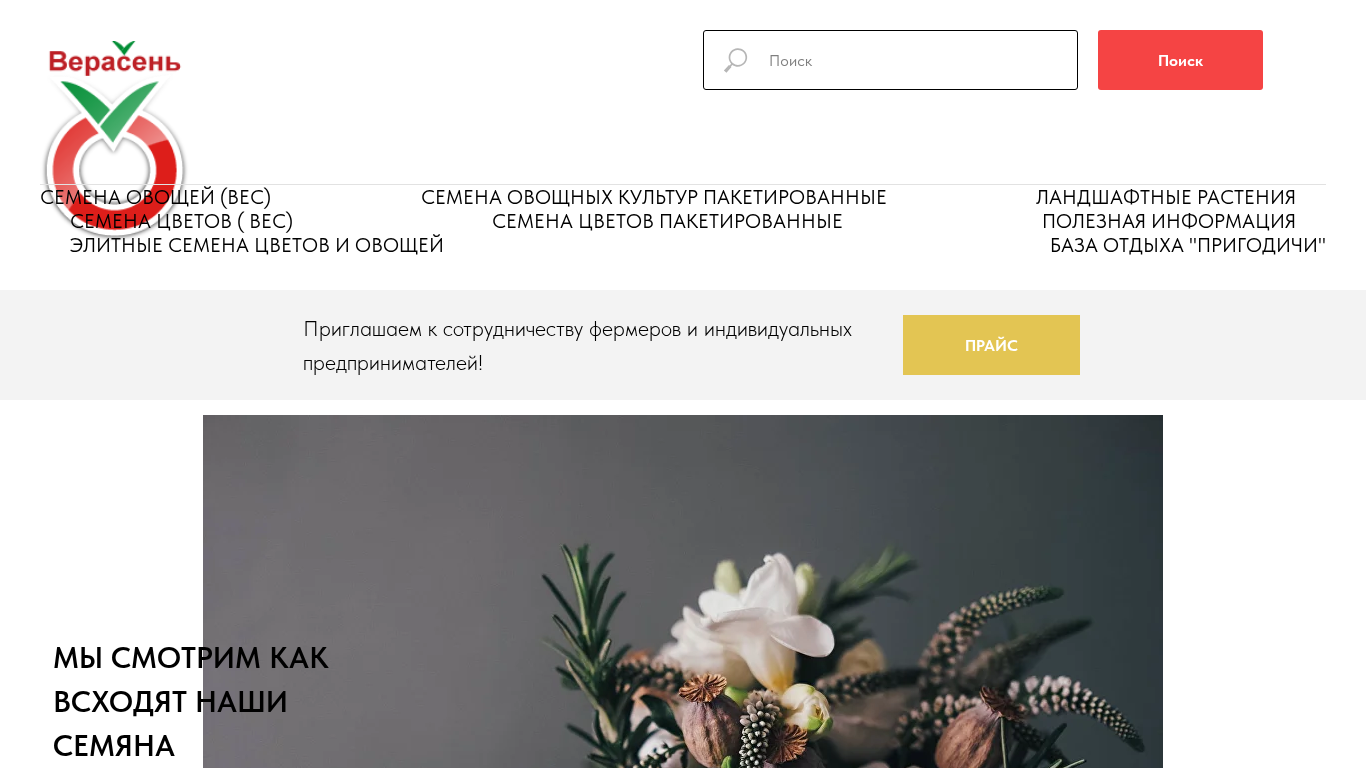
Task: Open Полезная информация page
Action: (x=1169, y=221)
